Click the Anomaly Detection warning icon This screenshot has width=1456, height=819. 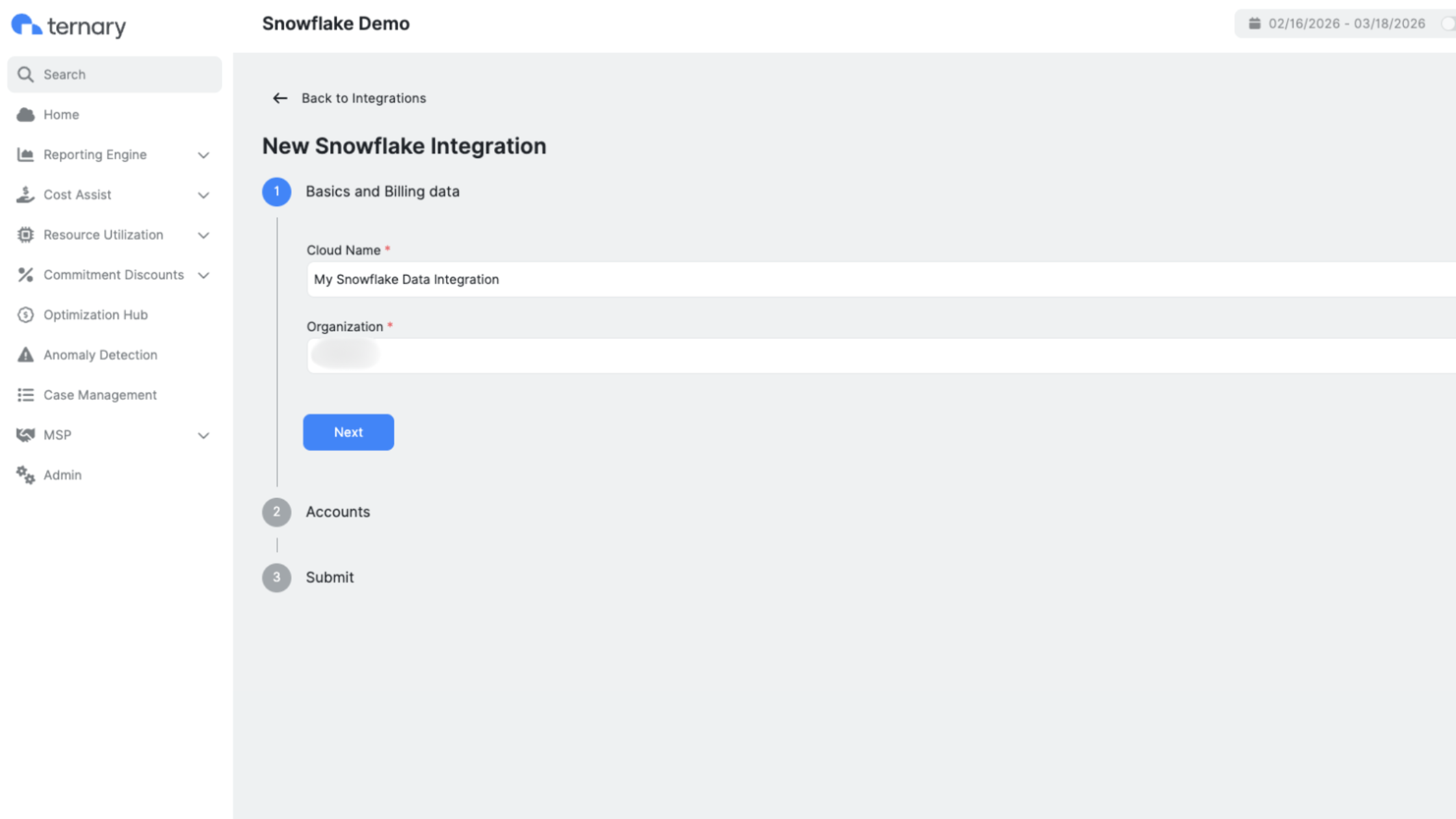25,355
